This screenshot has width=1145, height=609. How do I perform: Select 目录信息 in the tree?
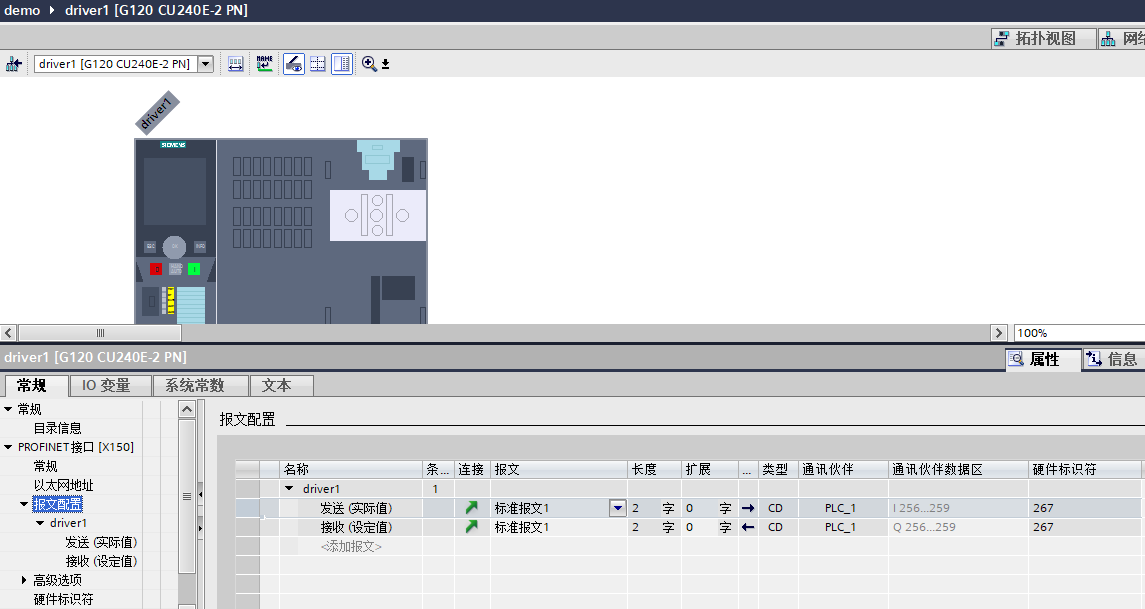click(x=58, y=428)
